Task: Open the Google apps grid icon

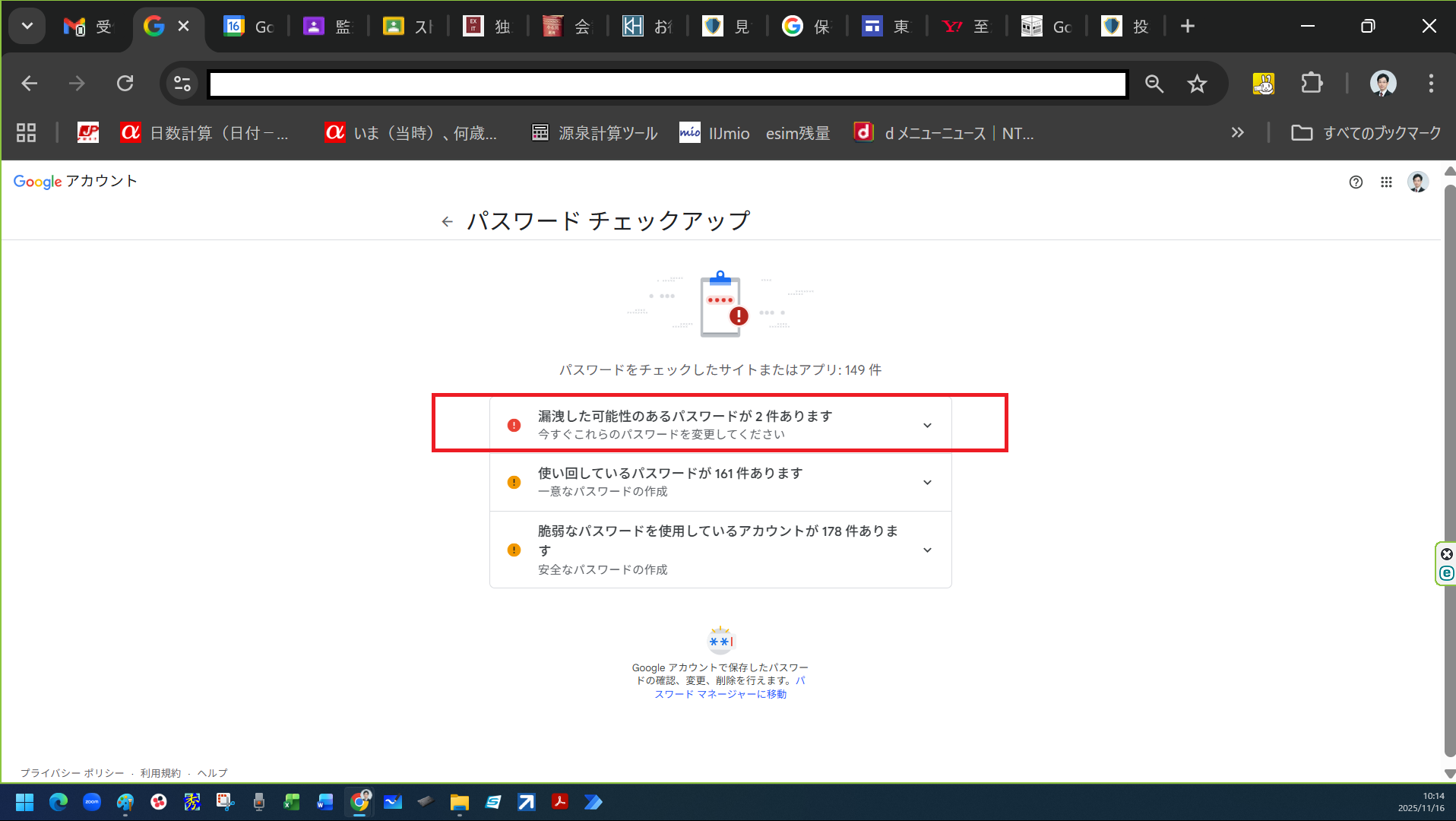Action: pos(1386,182)
